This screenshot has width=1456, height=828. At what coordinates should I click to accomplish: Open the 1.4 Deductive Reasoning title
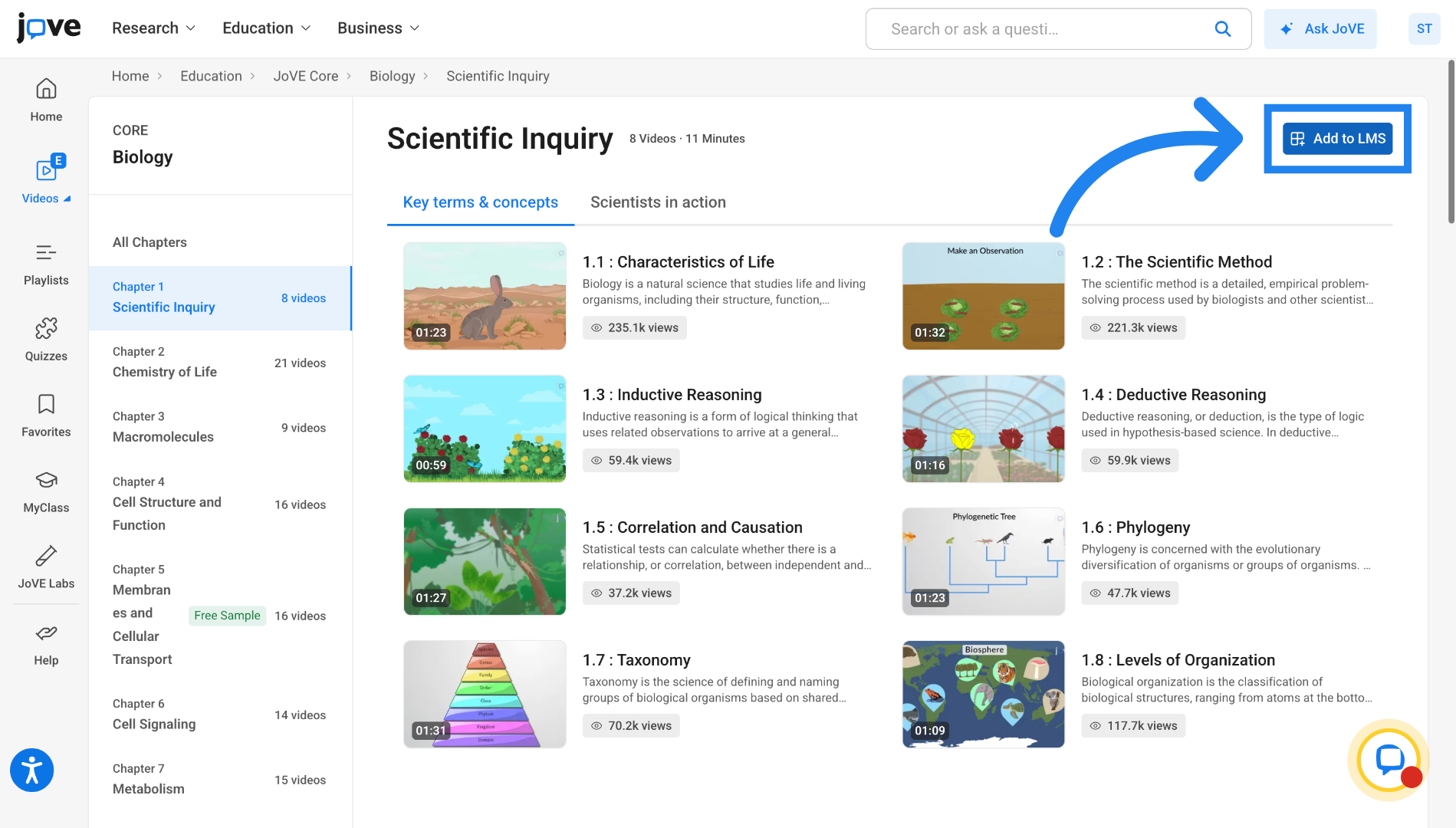[1173, 395]
